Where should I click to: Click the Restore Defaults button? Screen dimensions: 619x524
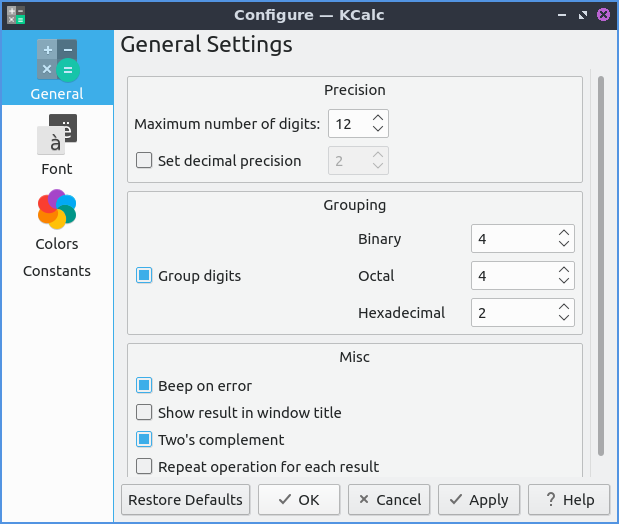click(185, 500)
